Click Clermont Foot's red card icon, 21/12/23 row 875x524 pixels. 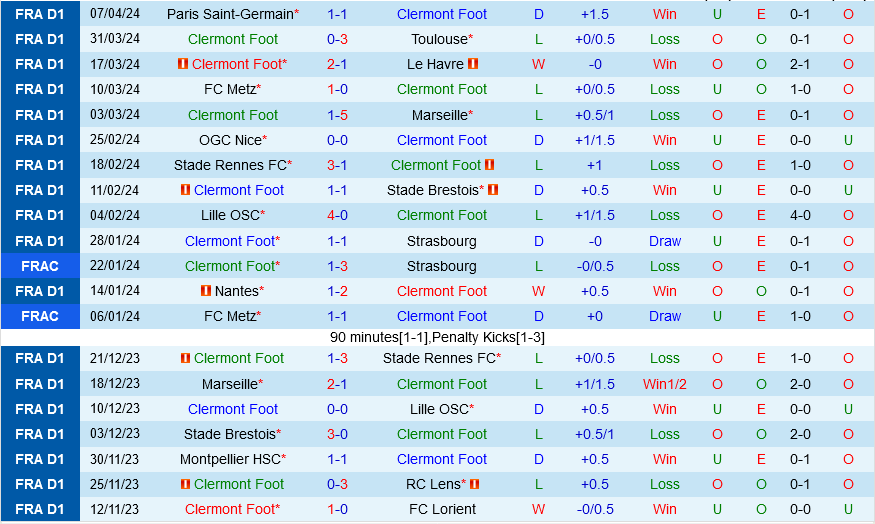pyautogui.click(x=185, y=358)
